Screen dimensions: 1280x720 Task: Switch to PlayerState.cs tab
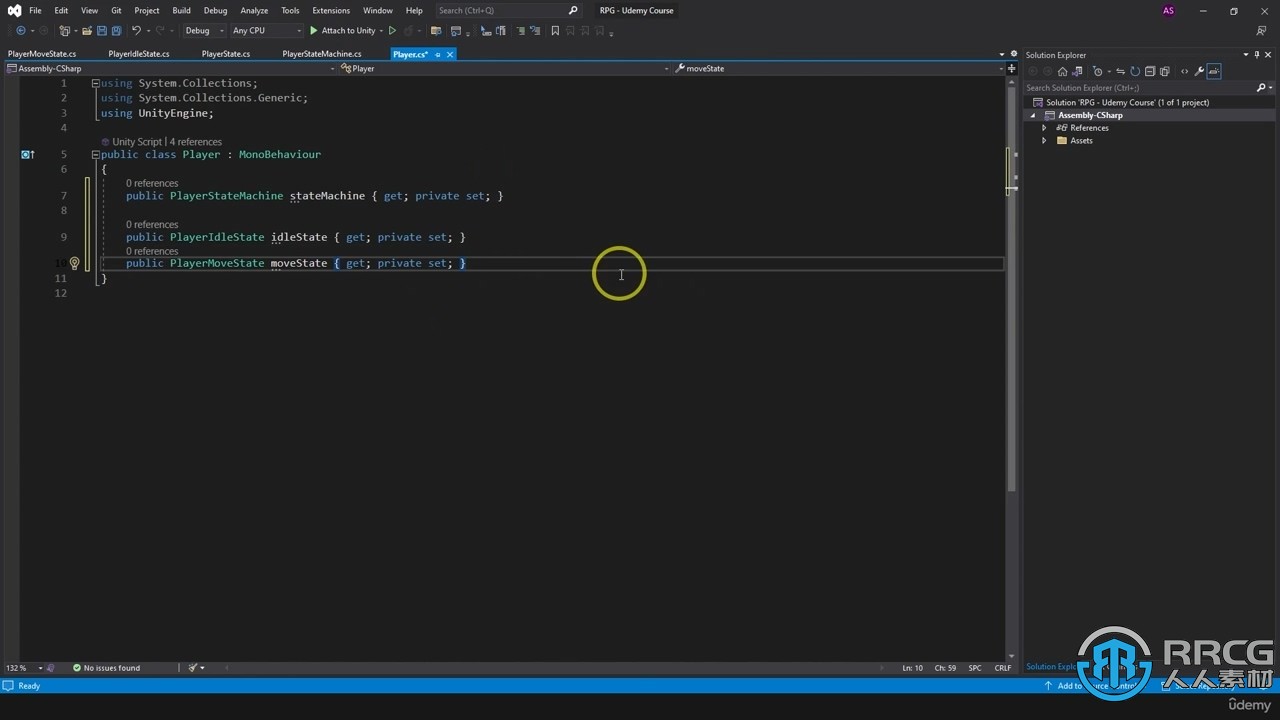click(x=226, y=54)
